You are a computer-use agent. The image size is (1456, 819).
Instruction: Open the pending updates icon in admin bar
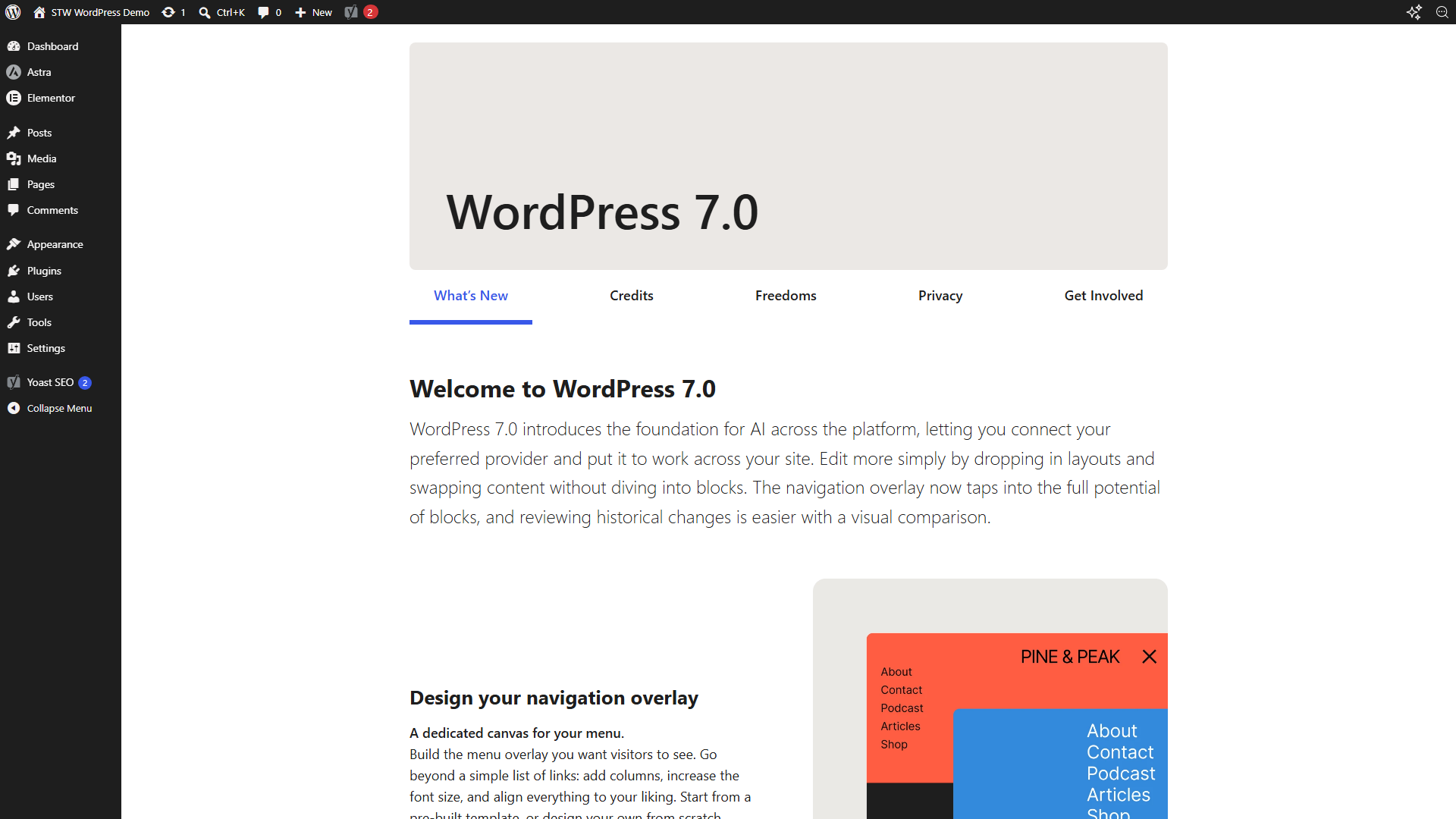coord(174,12)
